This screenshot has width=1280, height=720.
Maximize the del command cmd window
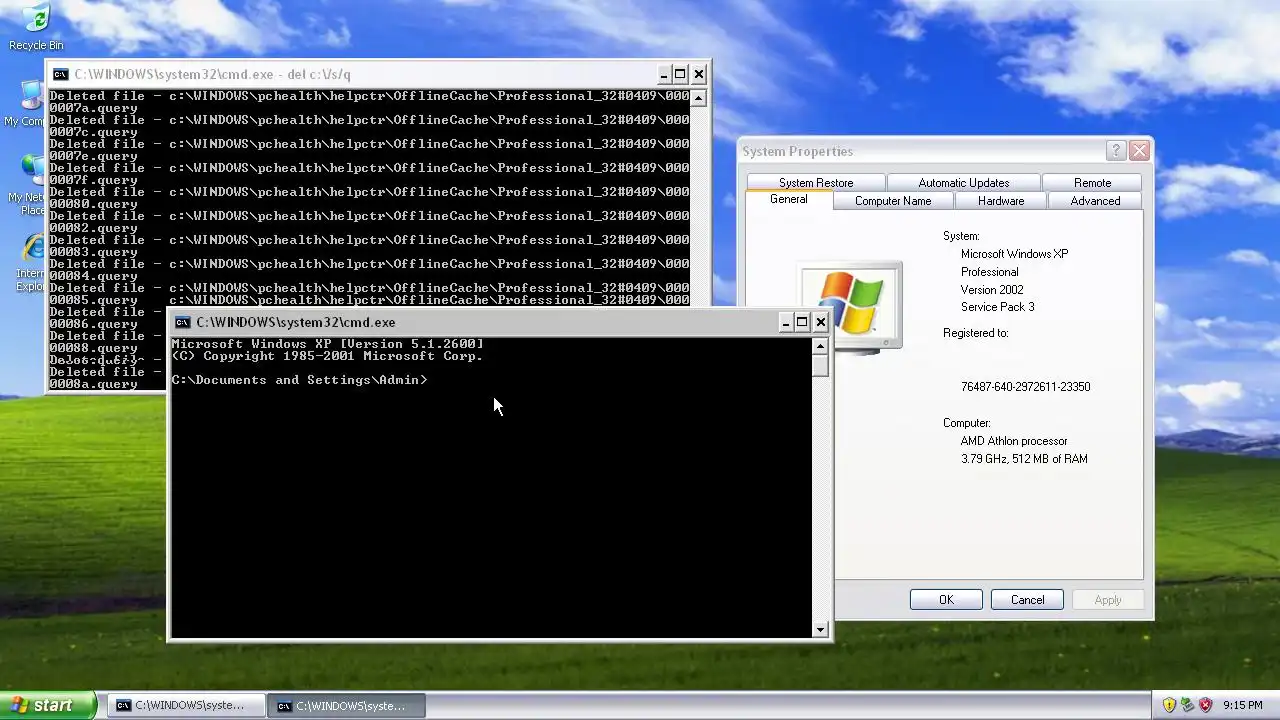tap(681, 74)
